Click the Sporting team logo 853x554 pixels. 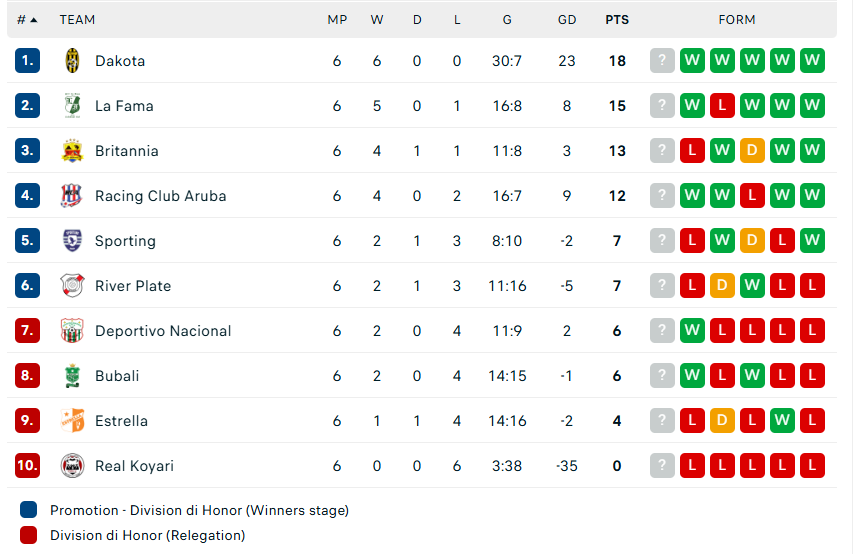point(72,241)
